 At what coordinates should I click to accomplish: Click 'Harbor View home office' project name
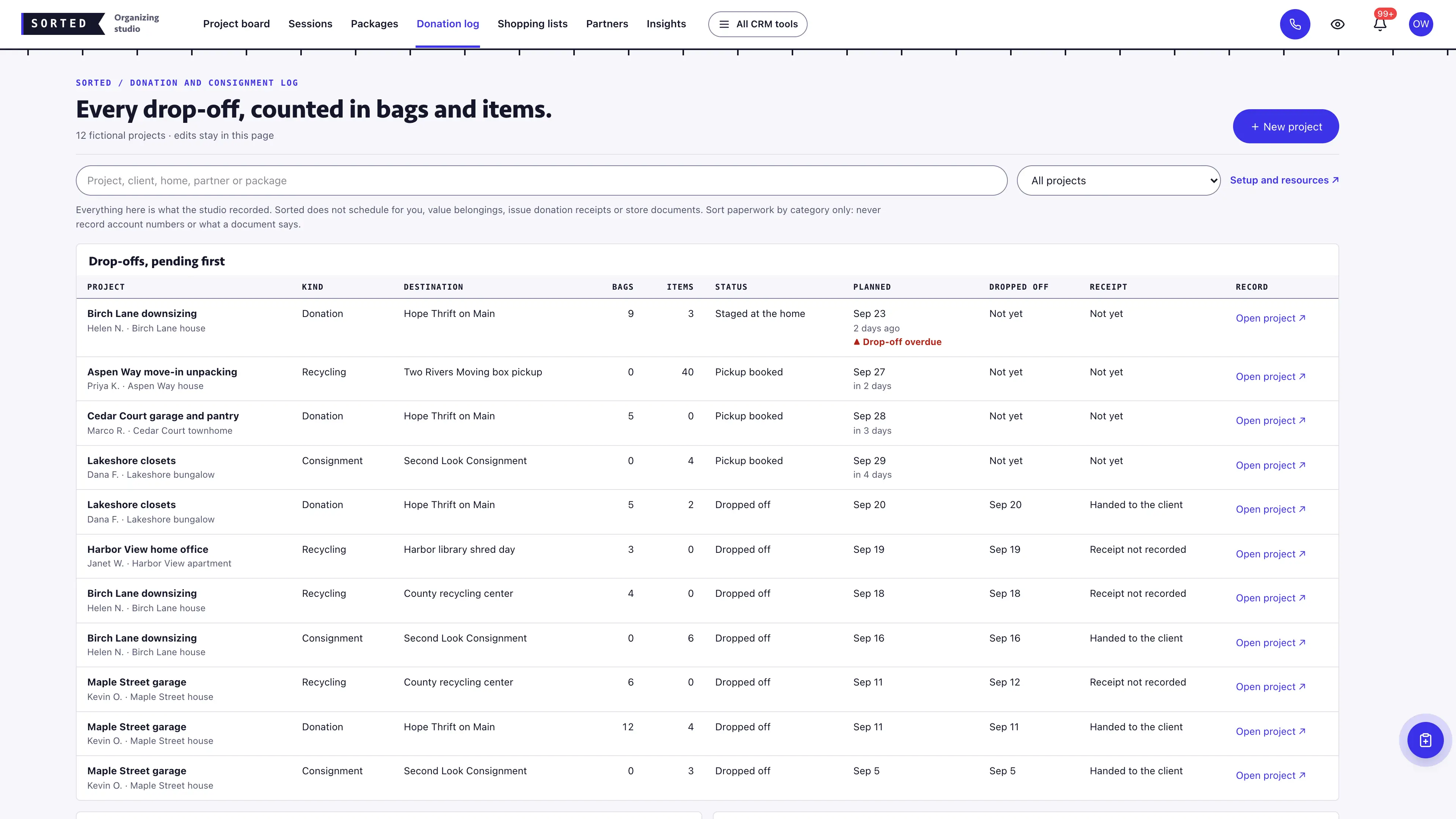coord(147,549)
